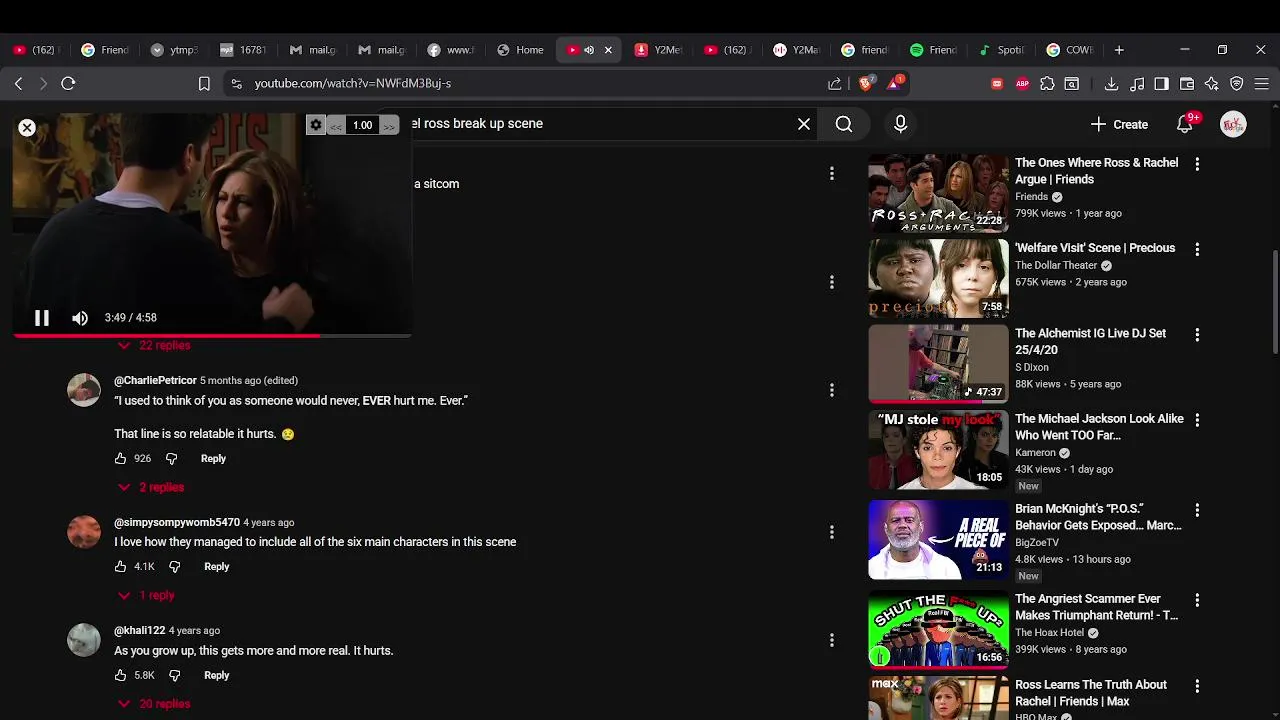Open the options menu for the 'a sitcom' comment
The height and width of the screenshot is (720, 1280).
coord(831,174)
